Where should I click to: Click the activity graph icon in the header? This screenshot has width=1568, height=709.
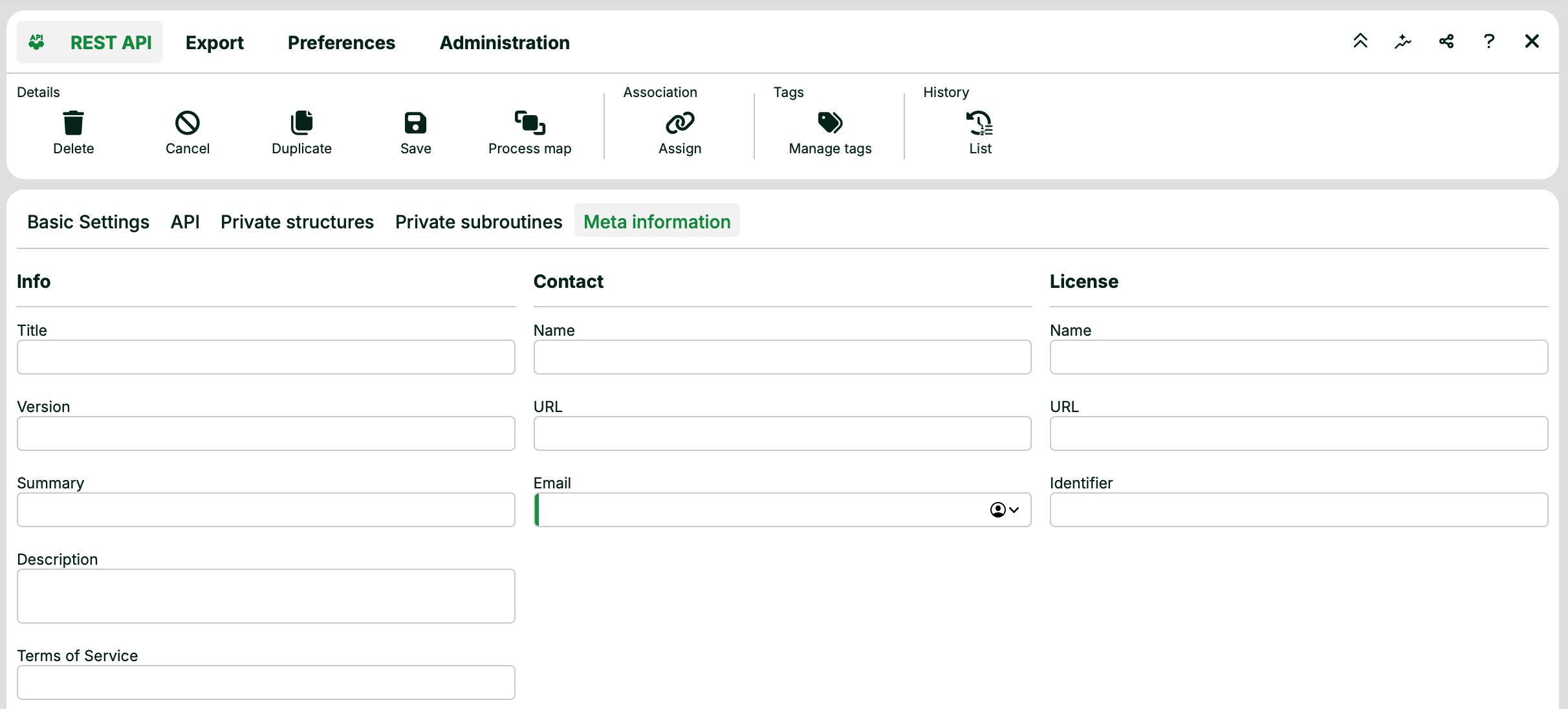[1403, 41]
